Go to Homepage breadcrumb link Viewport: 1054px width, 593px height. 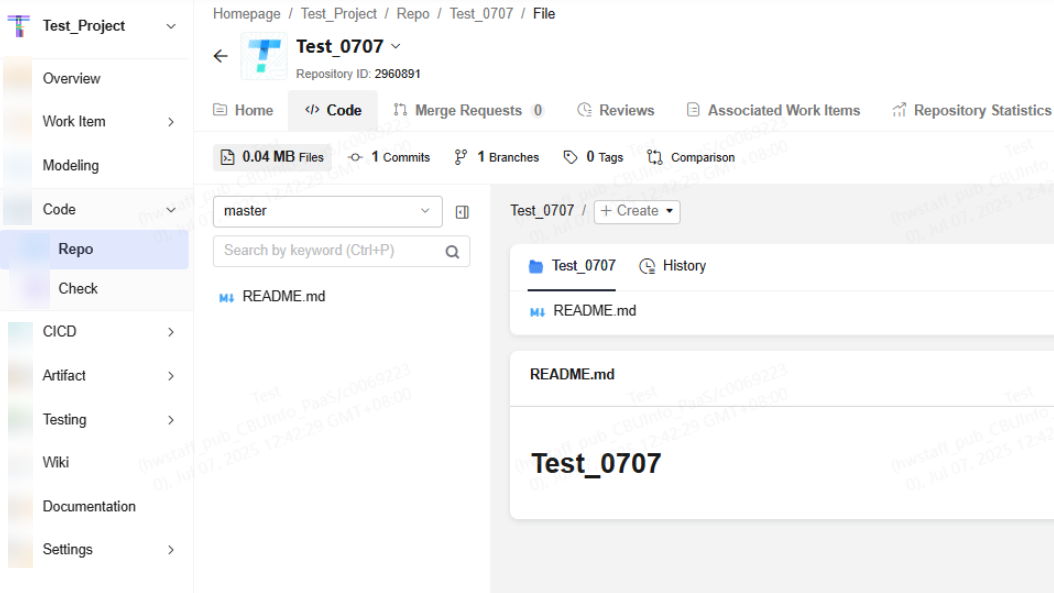click(247, 14)
